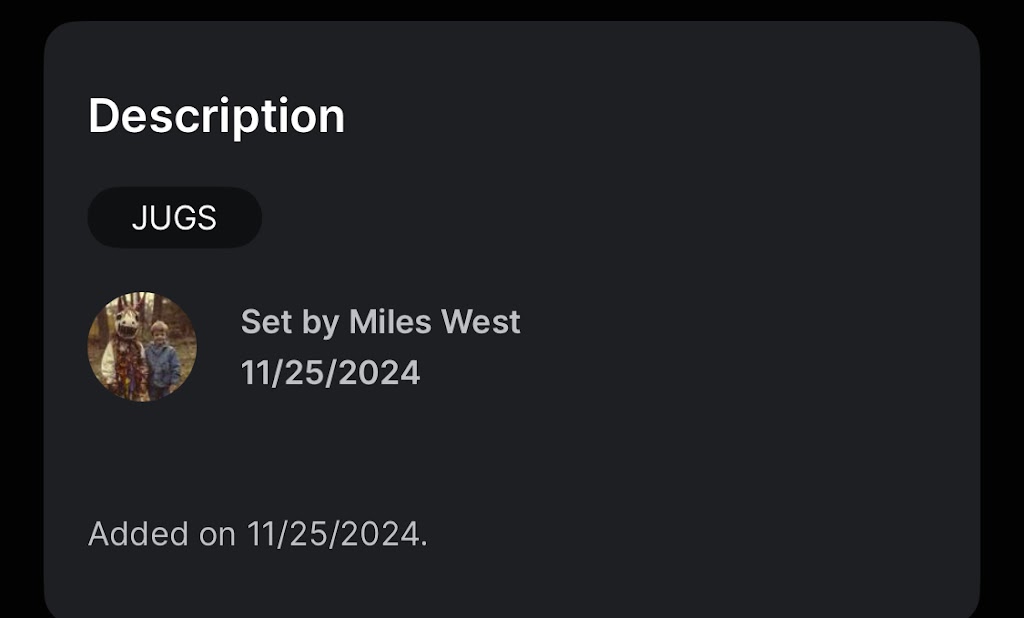
Task: Click the year "2024" under the setter name
Action: point(380,373)
